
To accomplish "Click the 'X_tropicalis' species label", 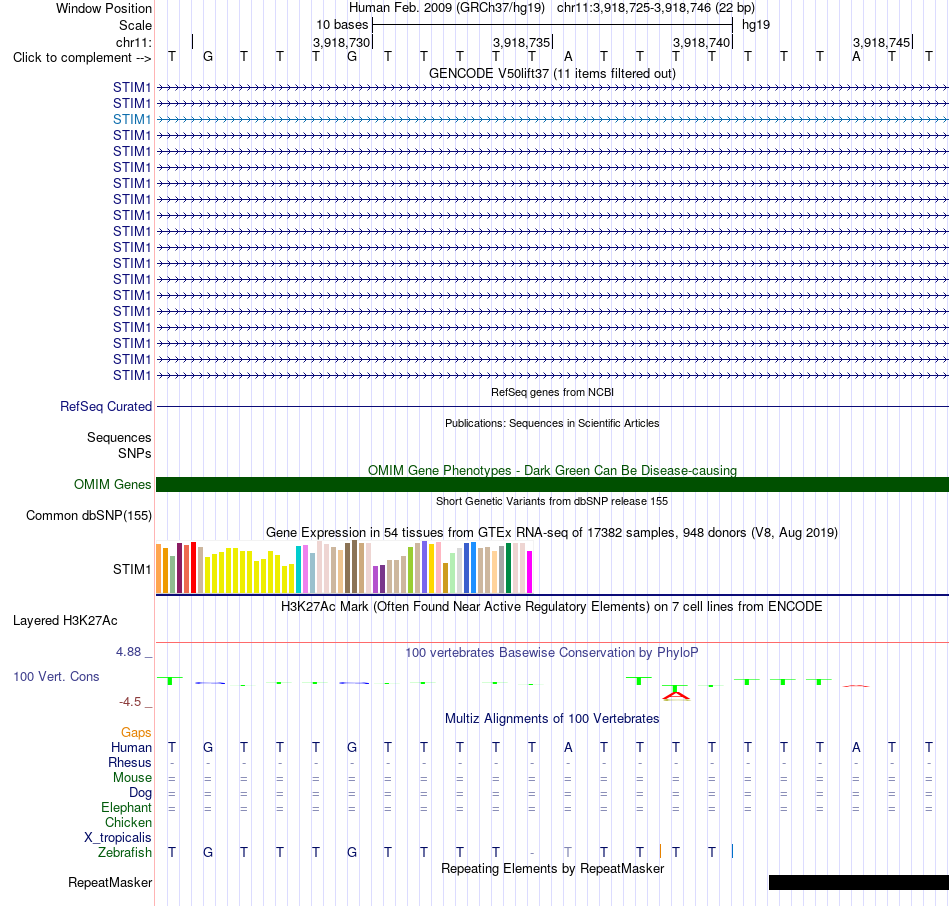I will tap(118, 838).
